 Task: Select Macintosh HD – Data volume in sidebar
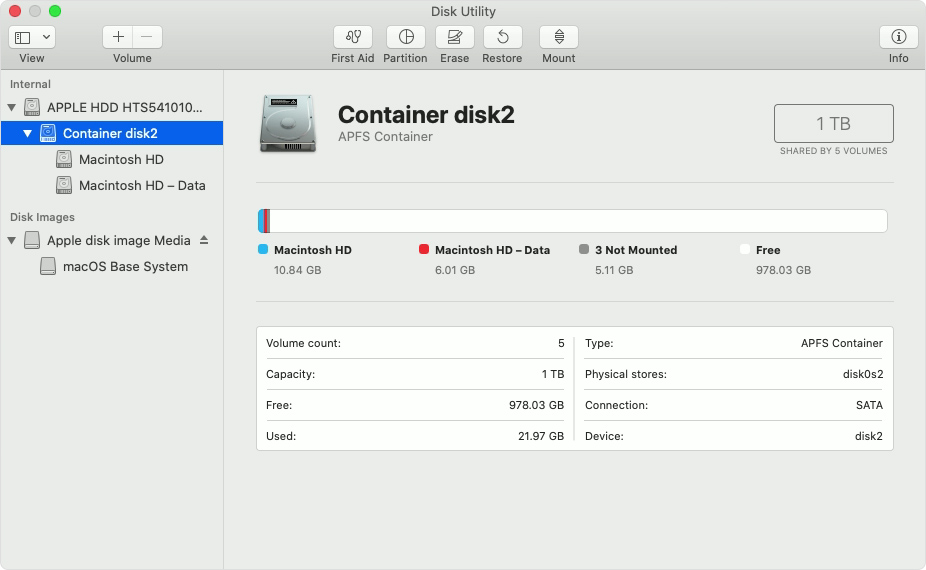pyautogui.click(x=112, y=185)
